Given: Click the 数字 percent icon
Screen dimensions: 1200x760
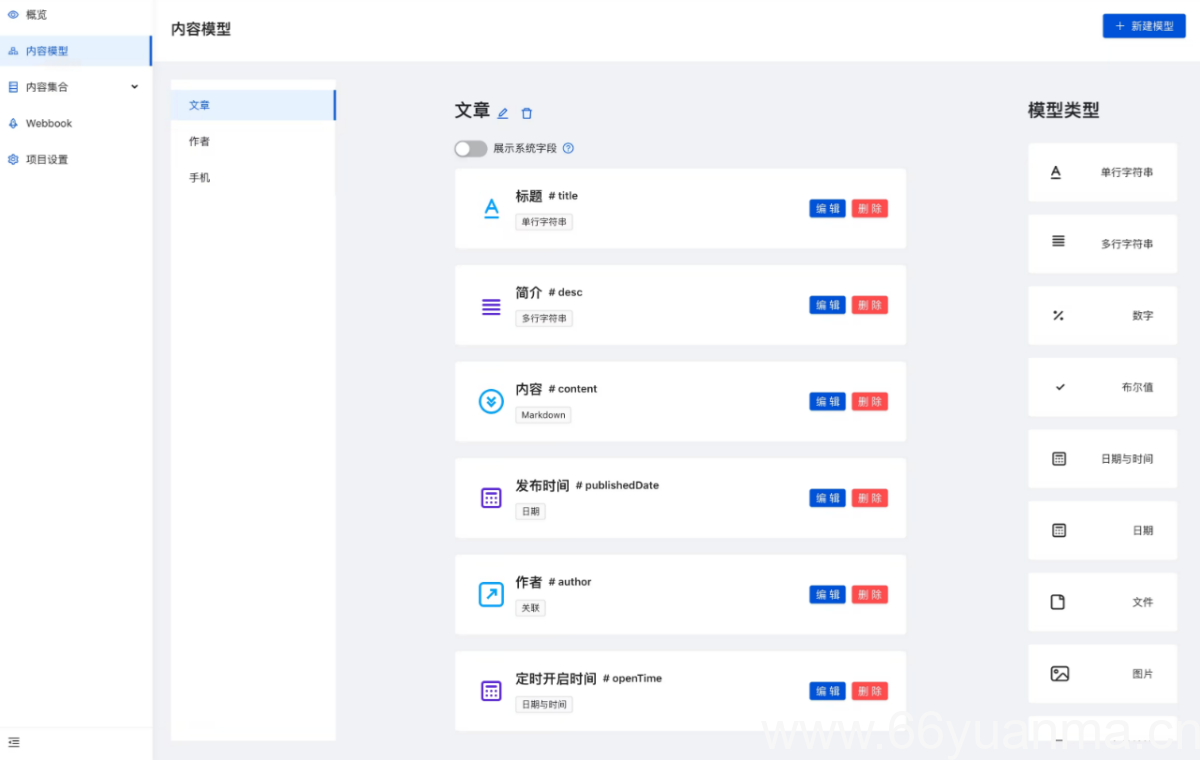Looking at the screenshot, I should pyautogui.click(x=1058, y=316).
